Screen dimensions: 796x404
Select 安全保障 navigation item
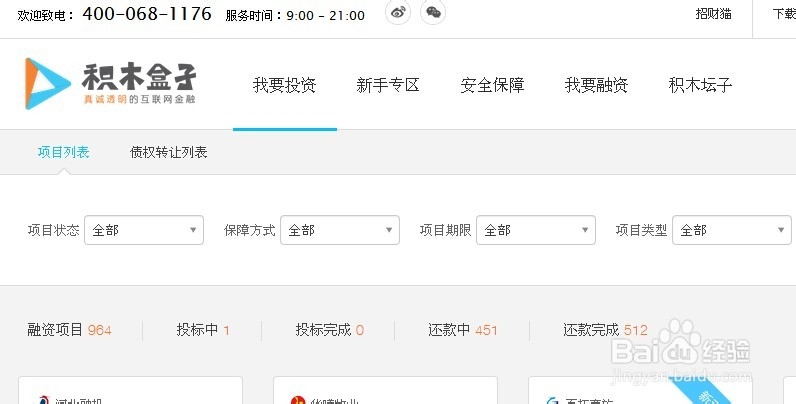click(492, 85)
